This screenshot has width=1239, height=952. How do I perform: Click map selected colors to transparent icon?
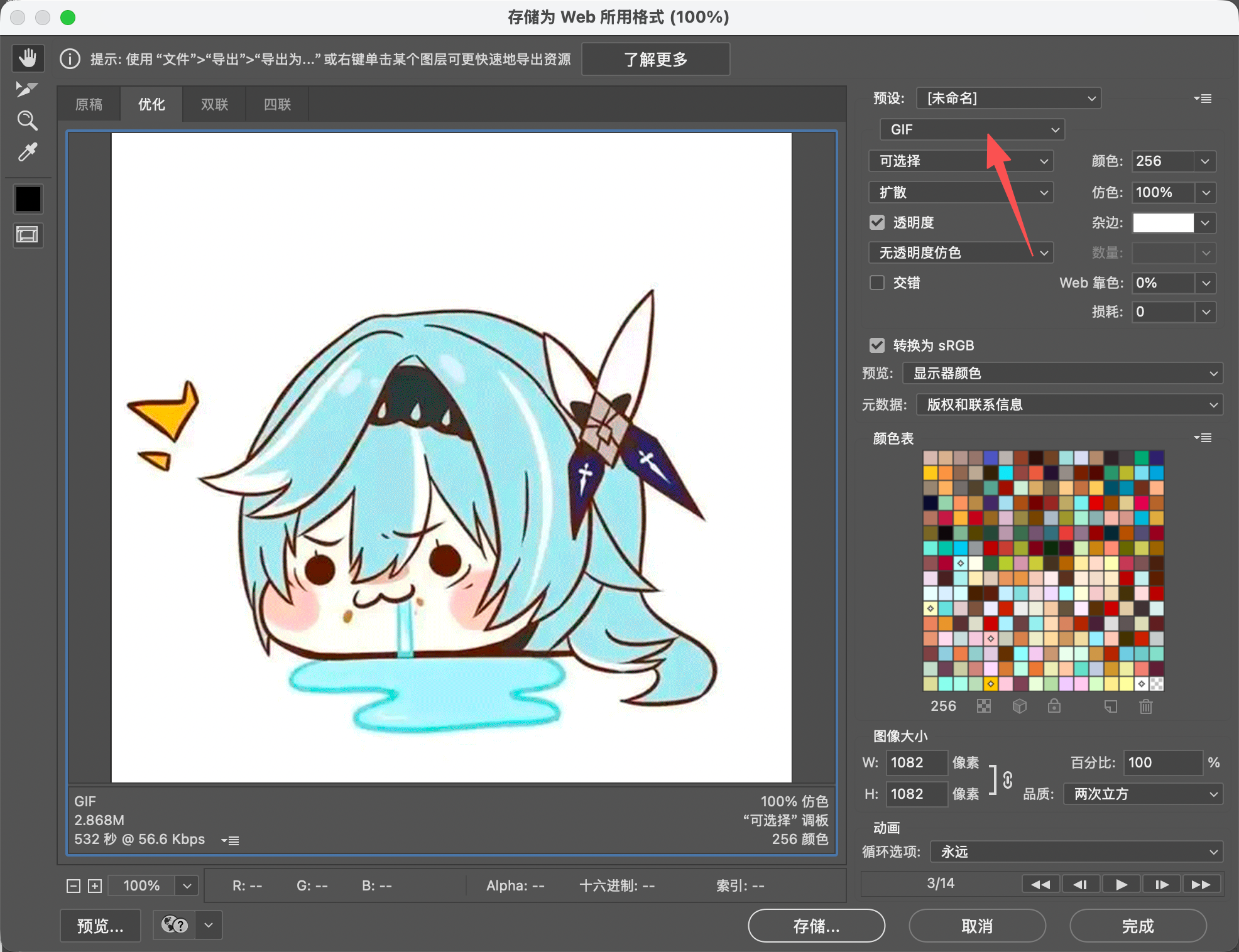[984, 706]
